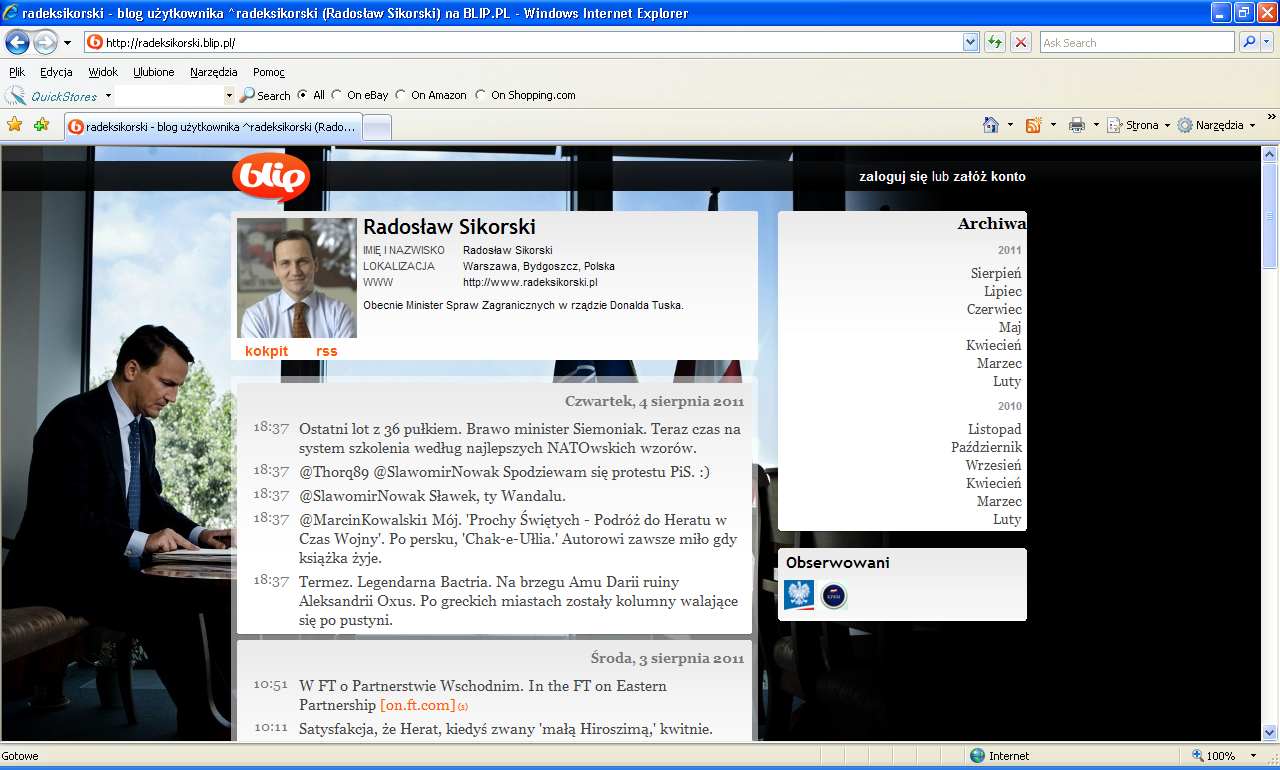Click the zaloguj się login link

[x=894, y=177]
